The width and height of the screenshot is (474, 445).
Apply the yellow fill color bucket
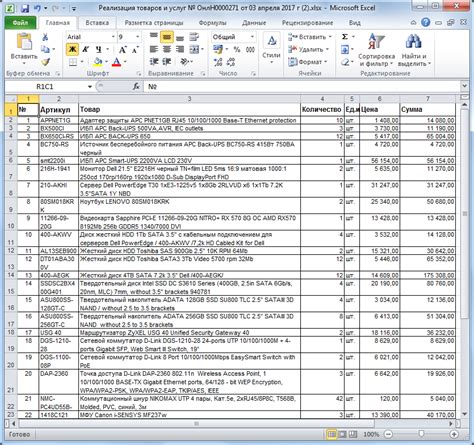tap(98, 62)
